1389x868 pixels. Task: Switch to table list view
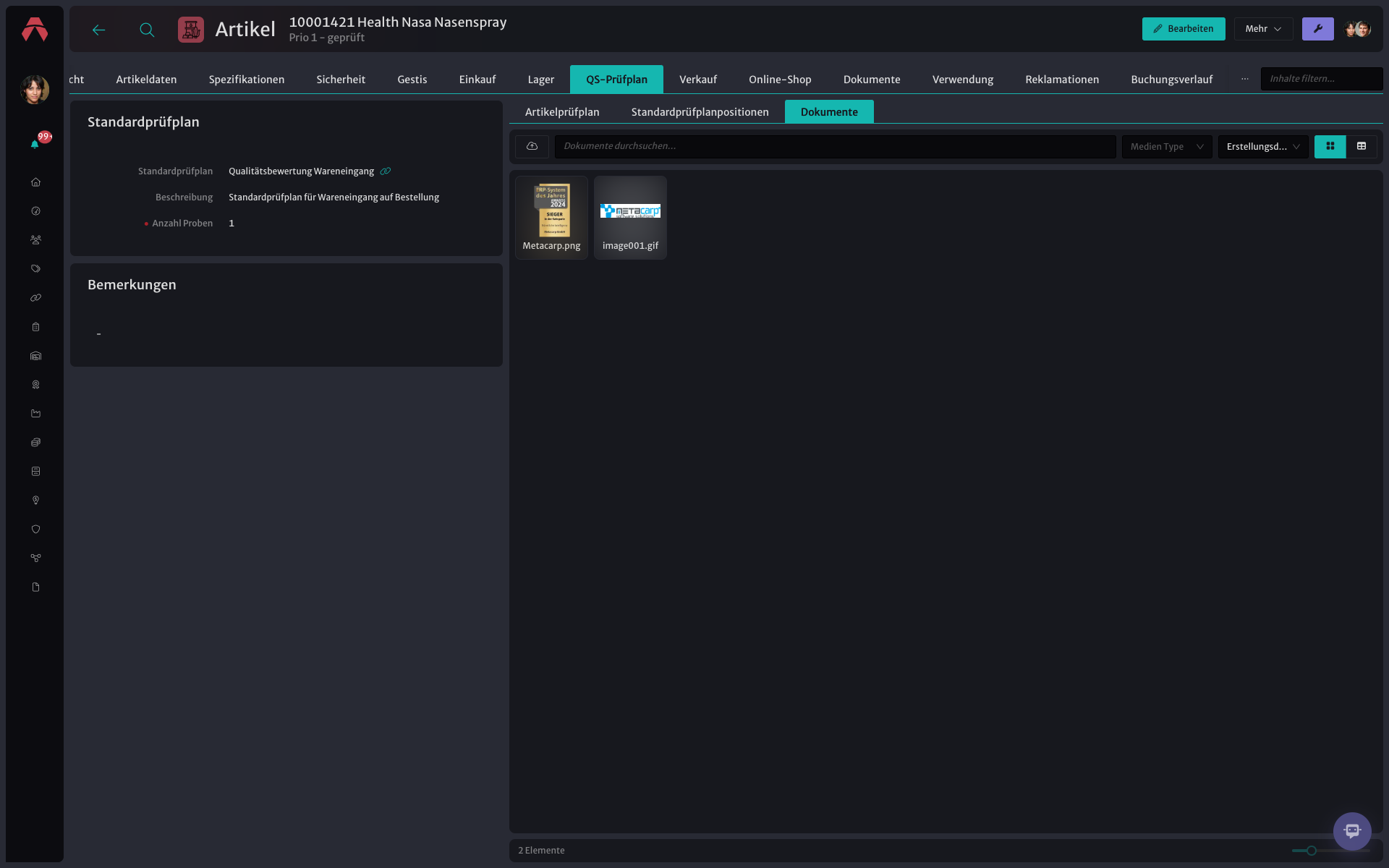(x=1362, y=146)
